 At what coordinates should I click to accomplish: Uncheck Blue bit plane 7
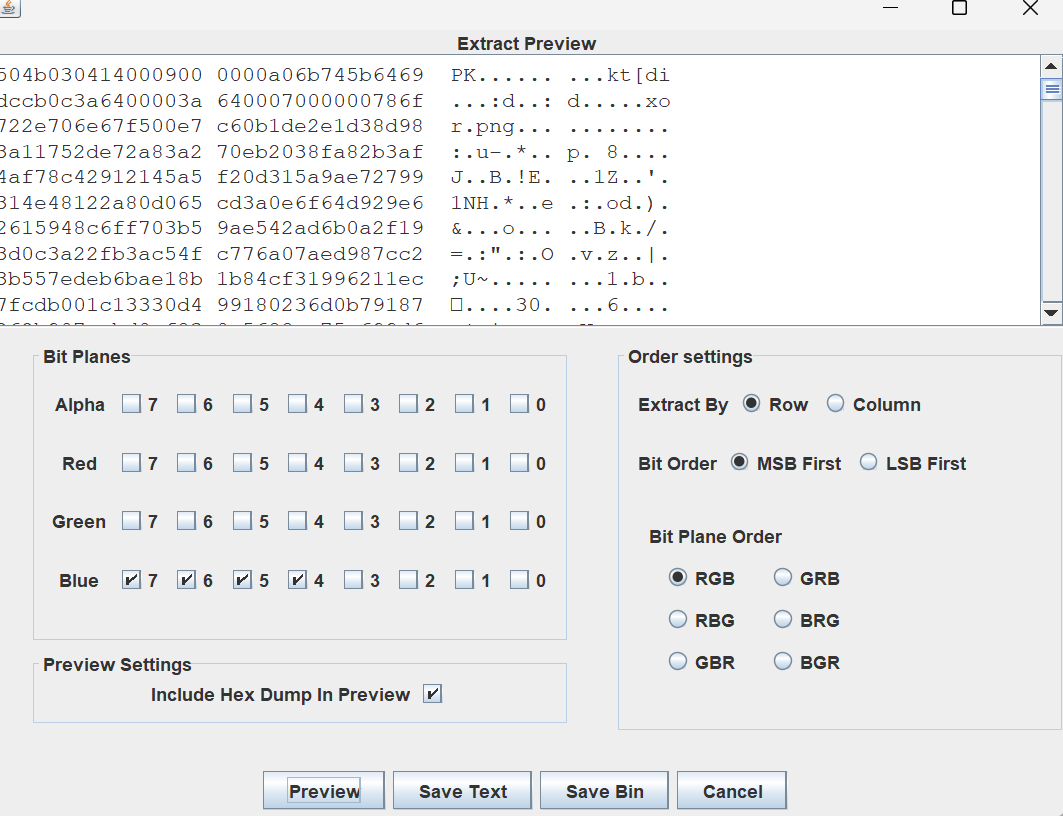tap(131, 579)
